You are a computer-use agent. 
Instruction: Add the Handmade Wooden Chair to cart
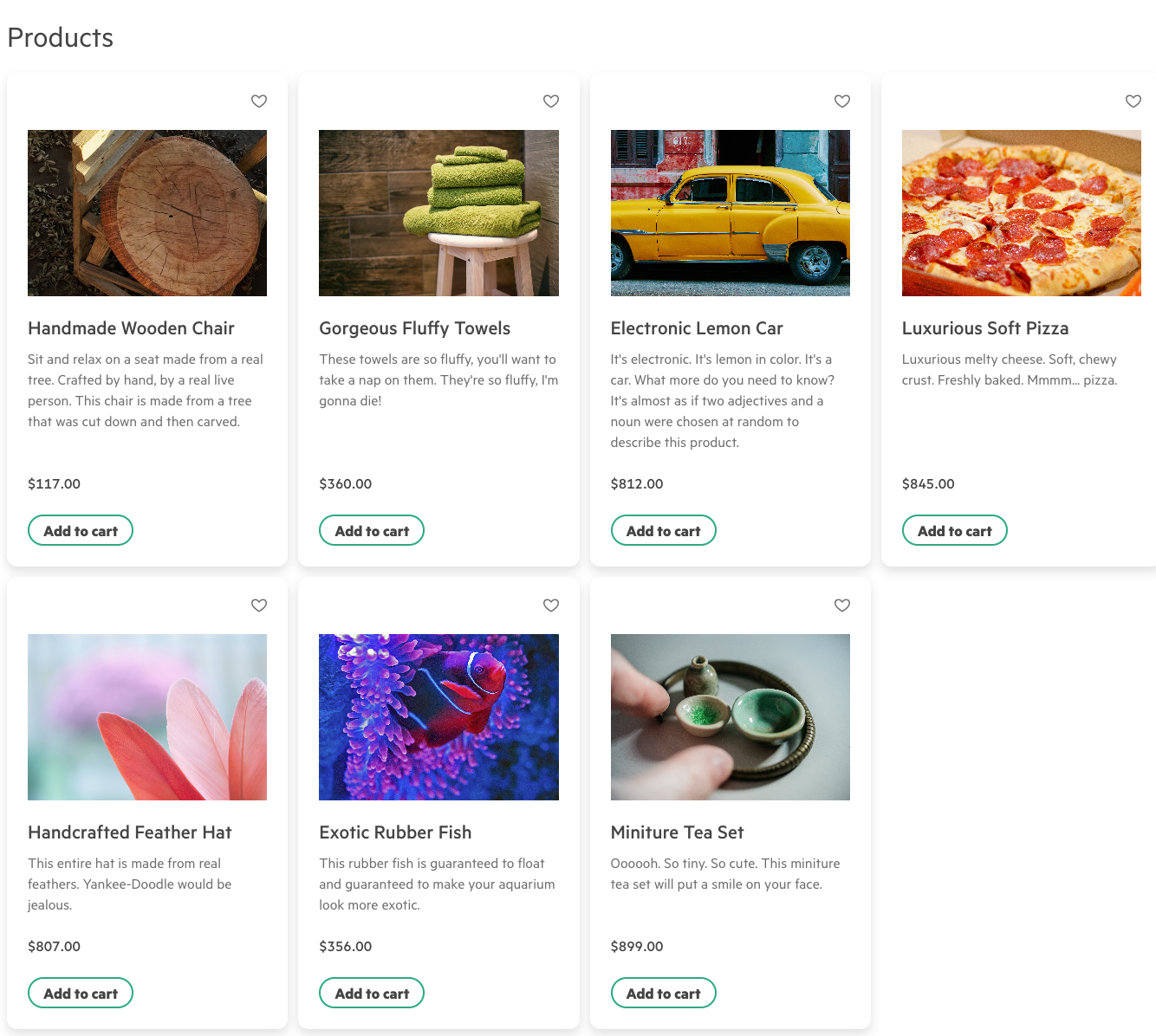[81, 530]
